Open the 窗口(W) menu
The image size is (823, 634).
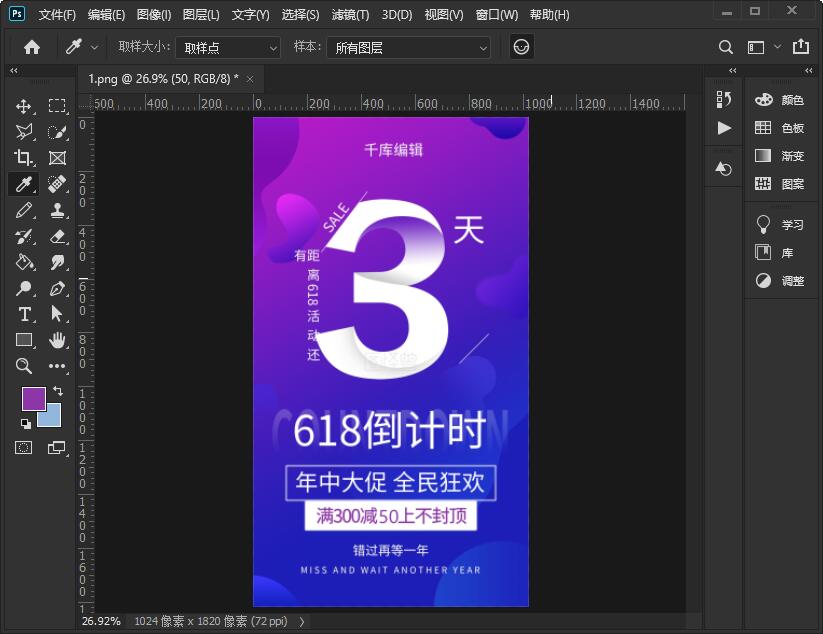497,15
